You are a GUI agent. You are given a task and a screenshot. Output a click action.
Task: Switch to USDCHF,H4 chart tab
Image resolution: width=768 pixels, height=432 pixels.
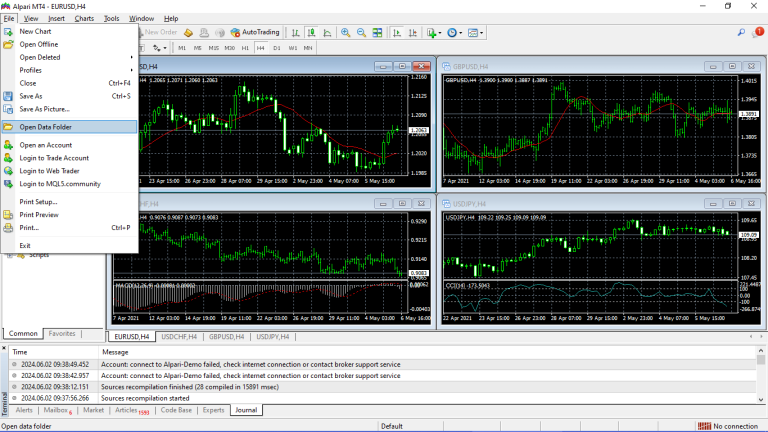179,337
